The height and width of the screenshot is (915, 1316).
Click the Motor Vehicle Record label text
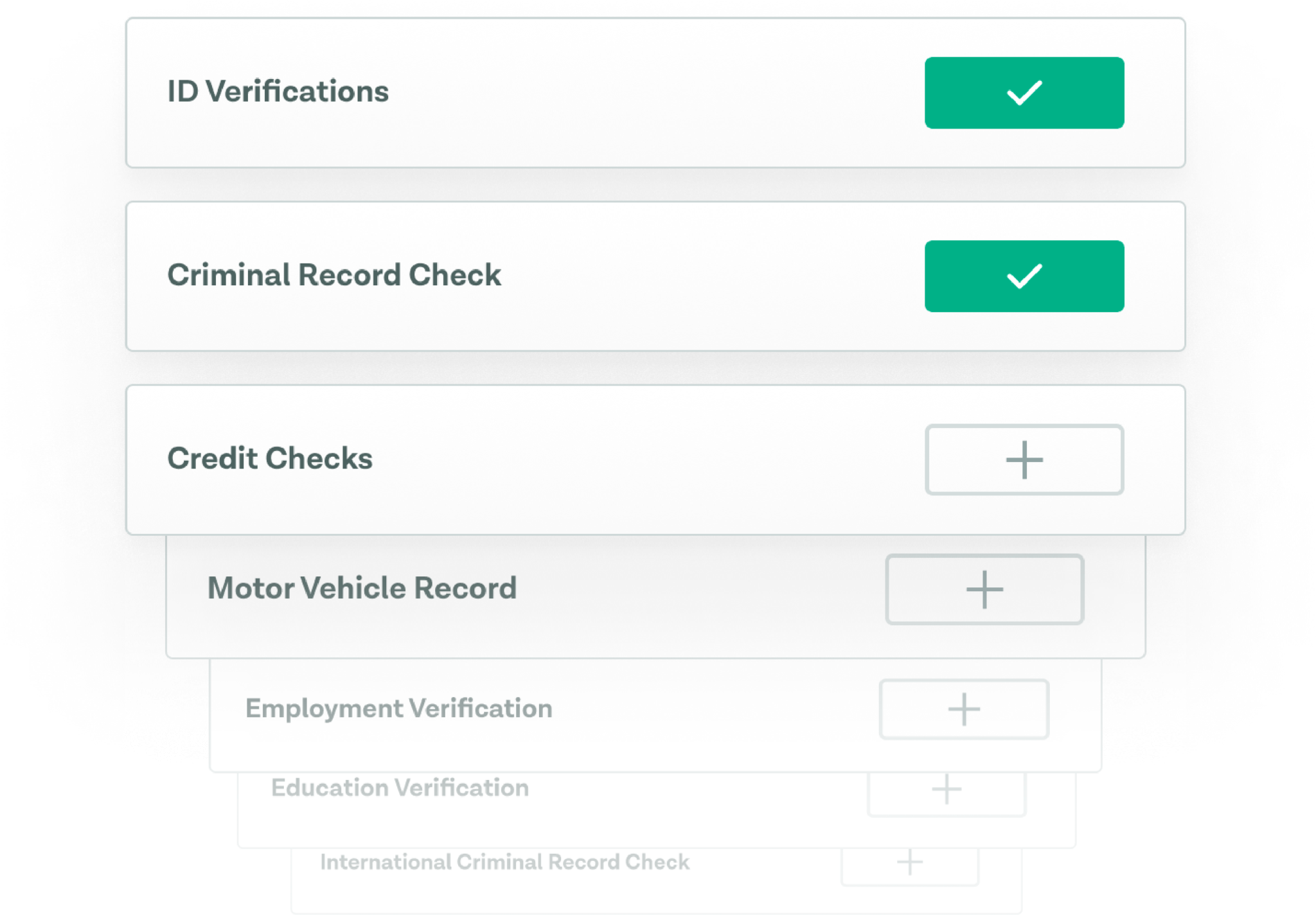(x=361, y=587)
